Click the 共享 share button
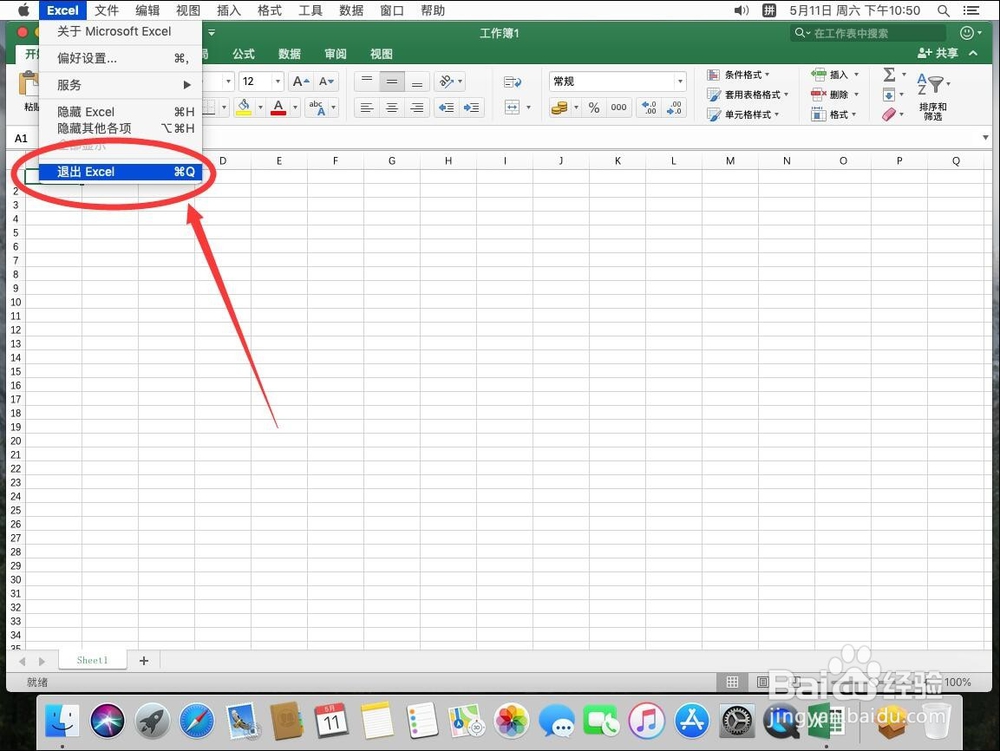The image size is (1000, 751). 938,53
